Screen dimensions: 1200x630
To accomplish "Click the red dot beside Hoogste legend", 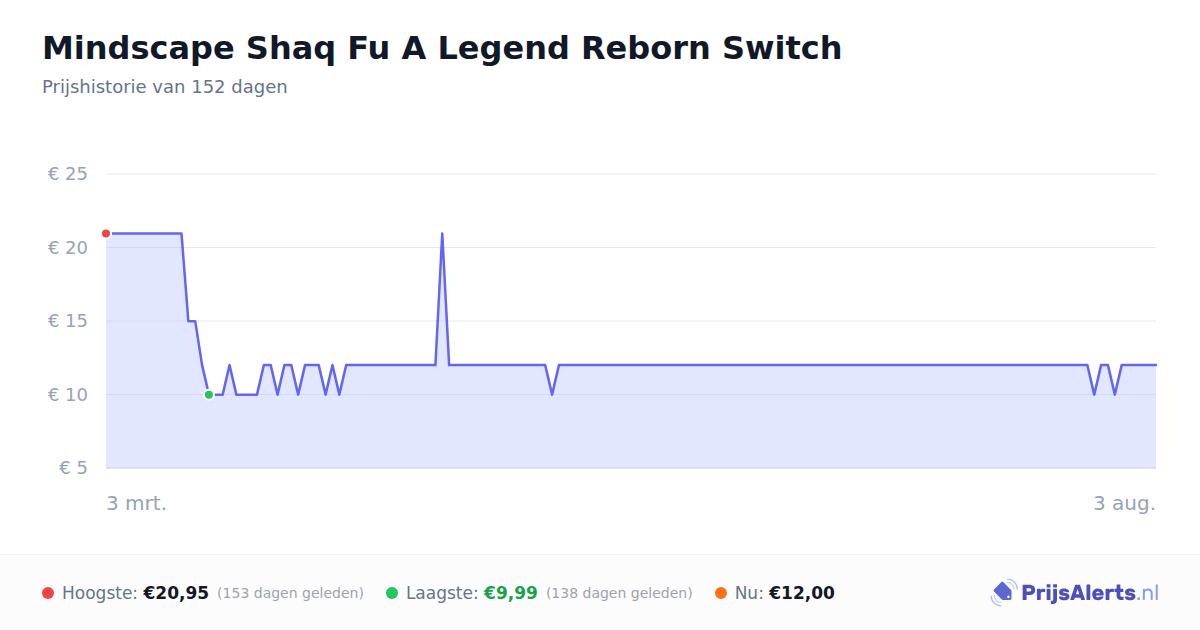I will [48, 593].
